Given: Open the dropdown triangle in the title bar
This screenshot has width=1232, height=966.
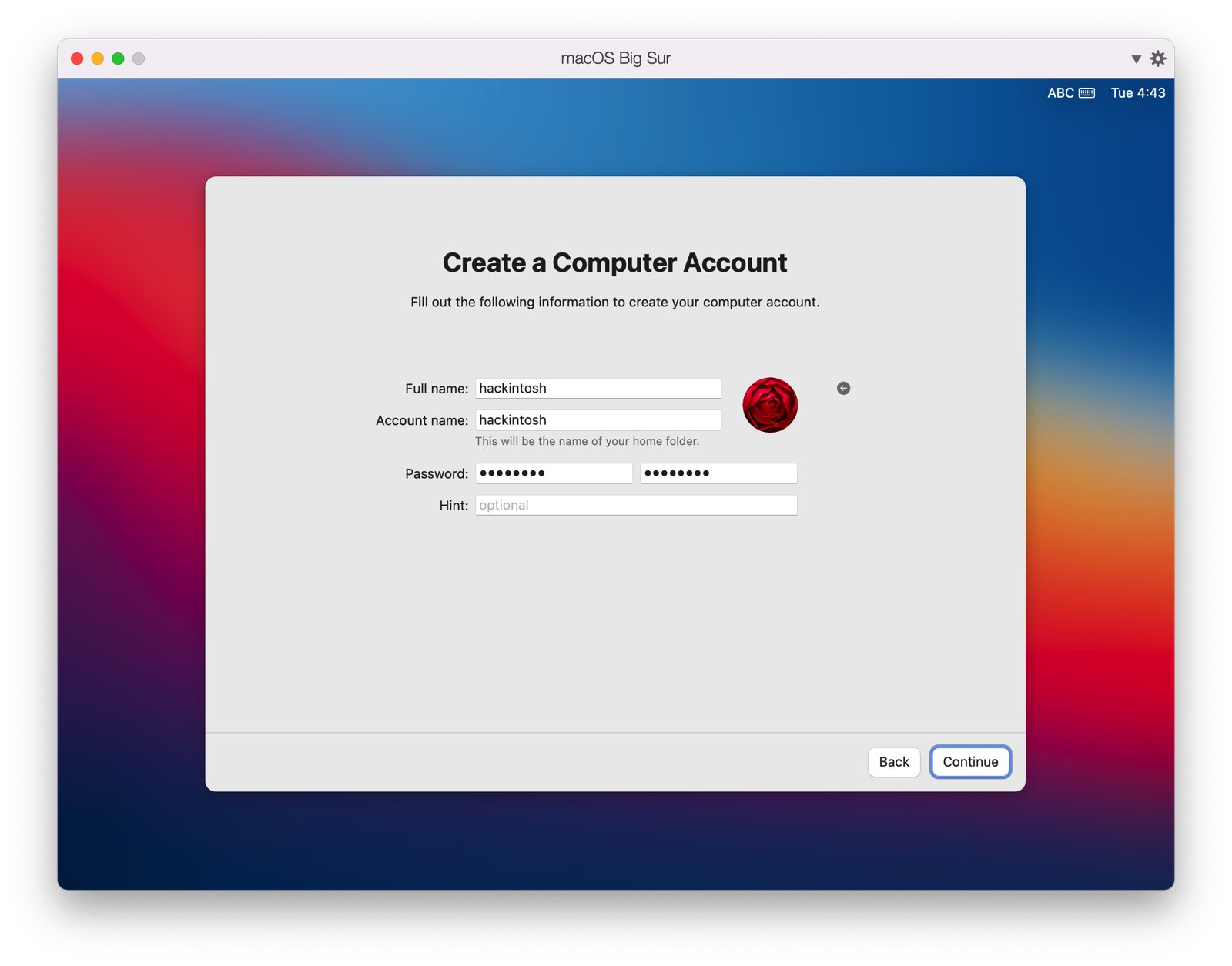Looking at the screenshot, I should [1136, 58].
